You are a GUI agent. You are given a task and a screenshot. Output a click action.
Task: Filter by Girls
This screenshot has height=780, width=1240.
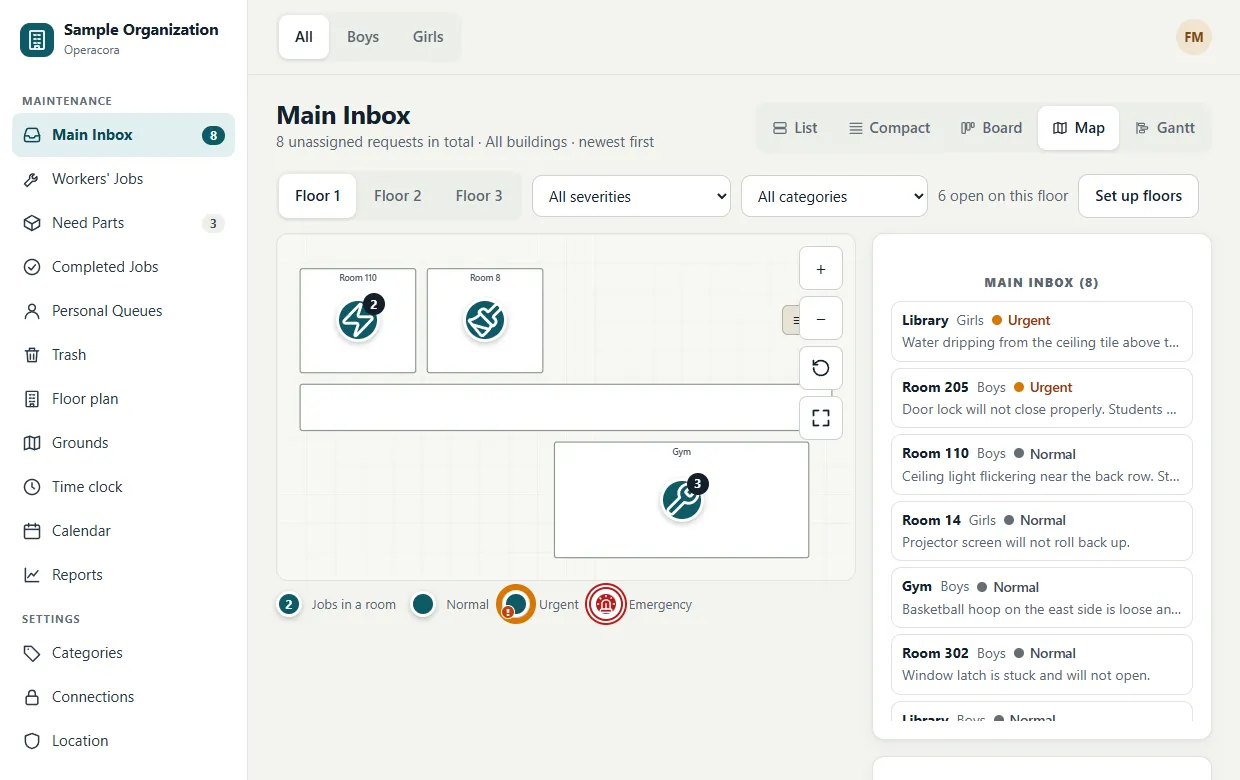(x=428, y=37)
